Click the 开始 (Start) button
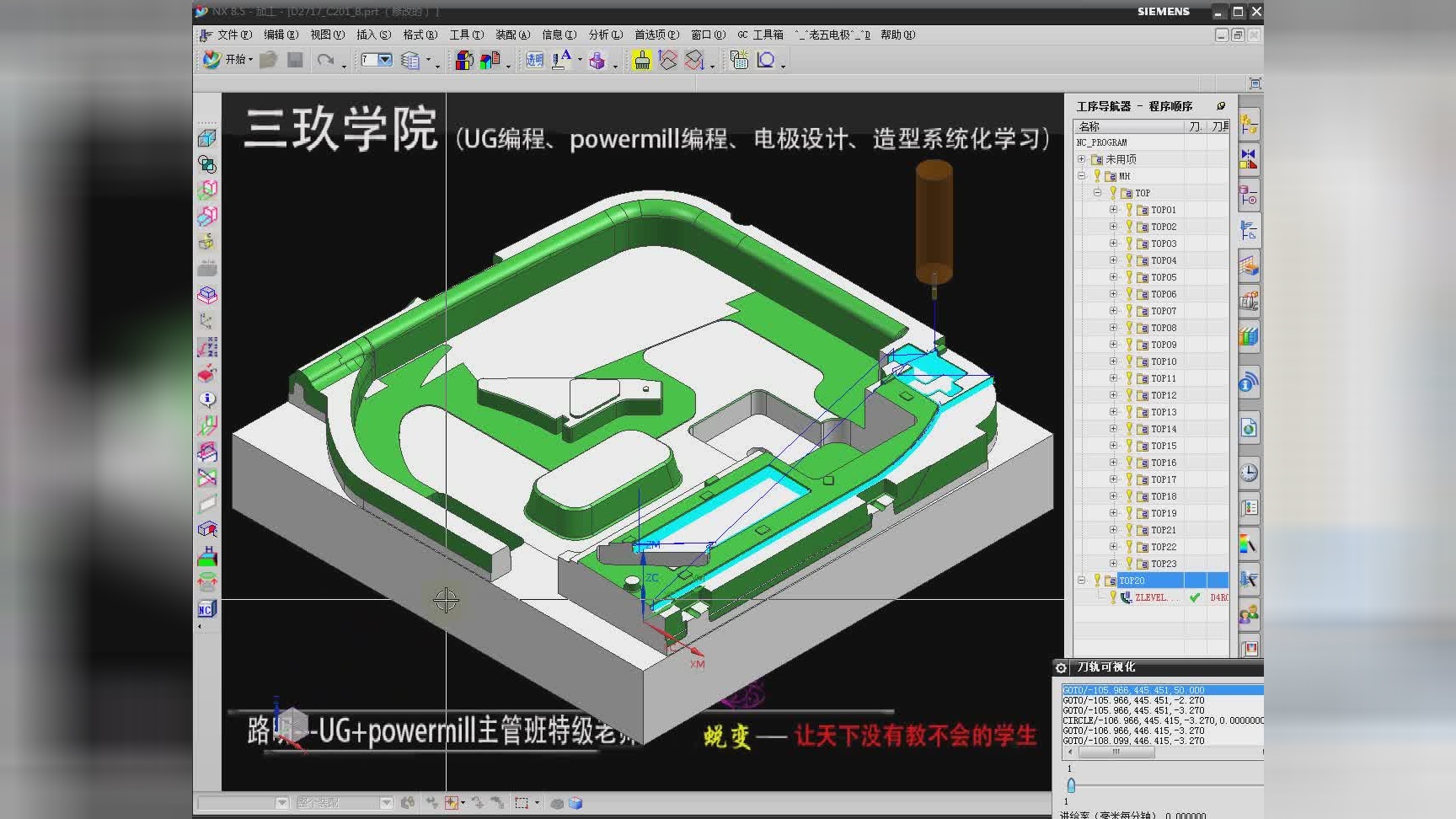Image resolution: width=1456 pixels, height=819 pixels. [227, 59]
